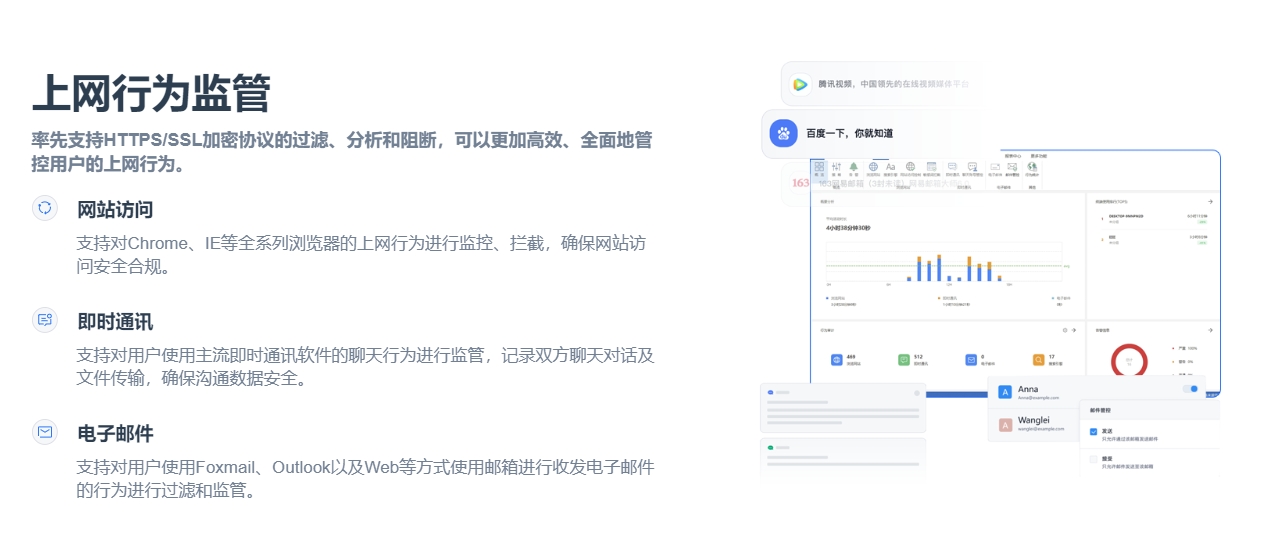Screen dimensions: 1269x558
Task: Check the 接受 checkbox in mail control
Action: pos(1094,459)
